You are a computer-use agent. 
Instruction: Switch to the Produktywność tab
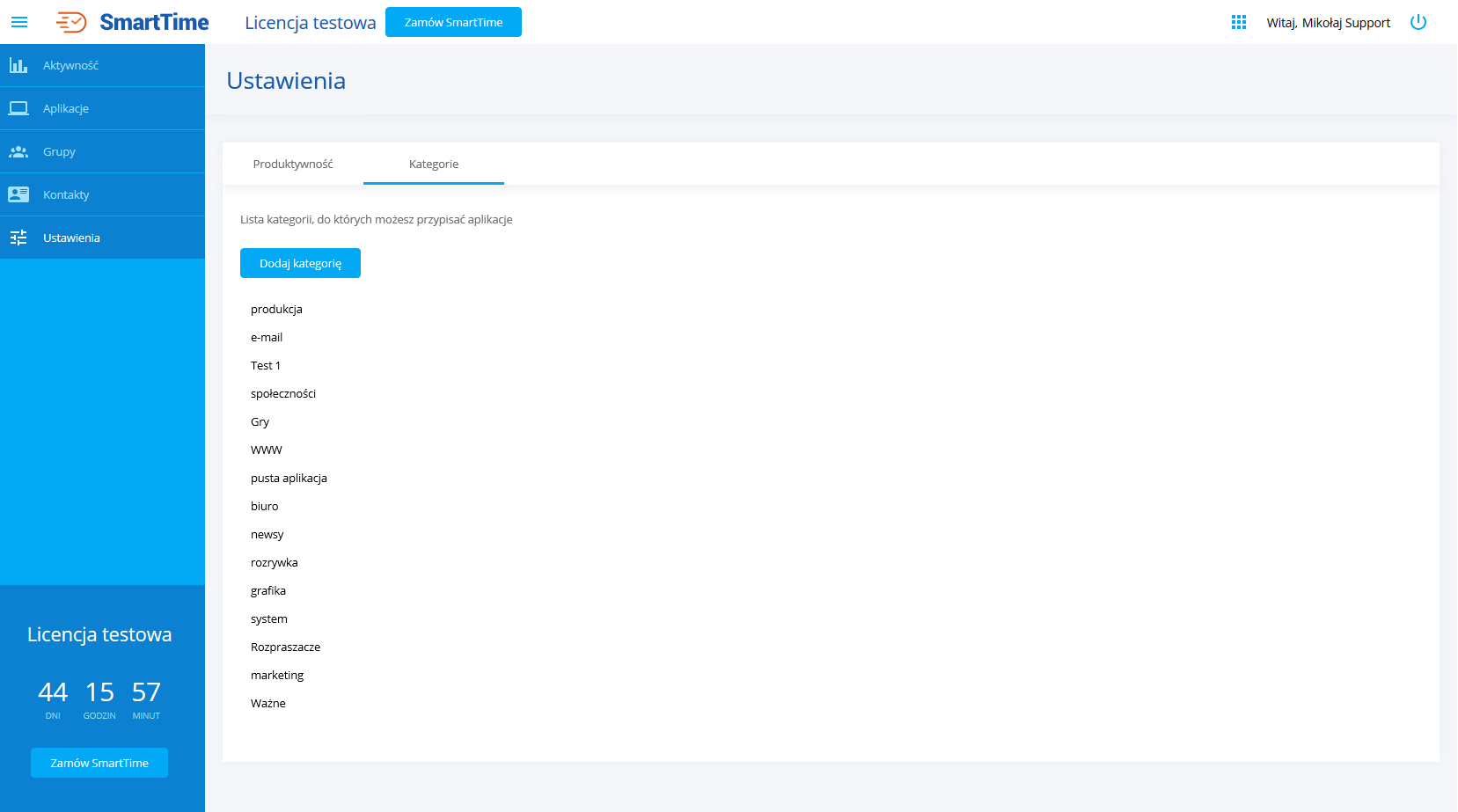(293, 164)
